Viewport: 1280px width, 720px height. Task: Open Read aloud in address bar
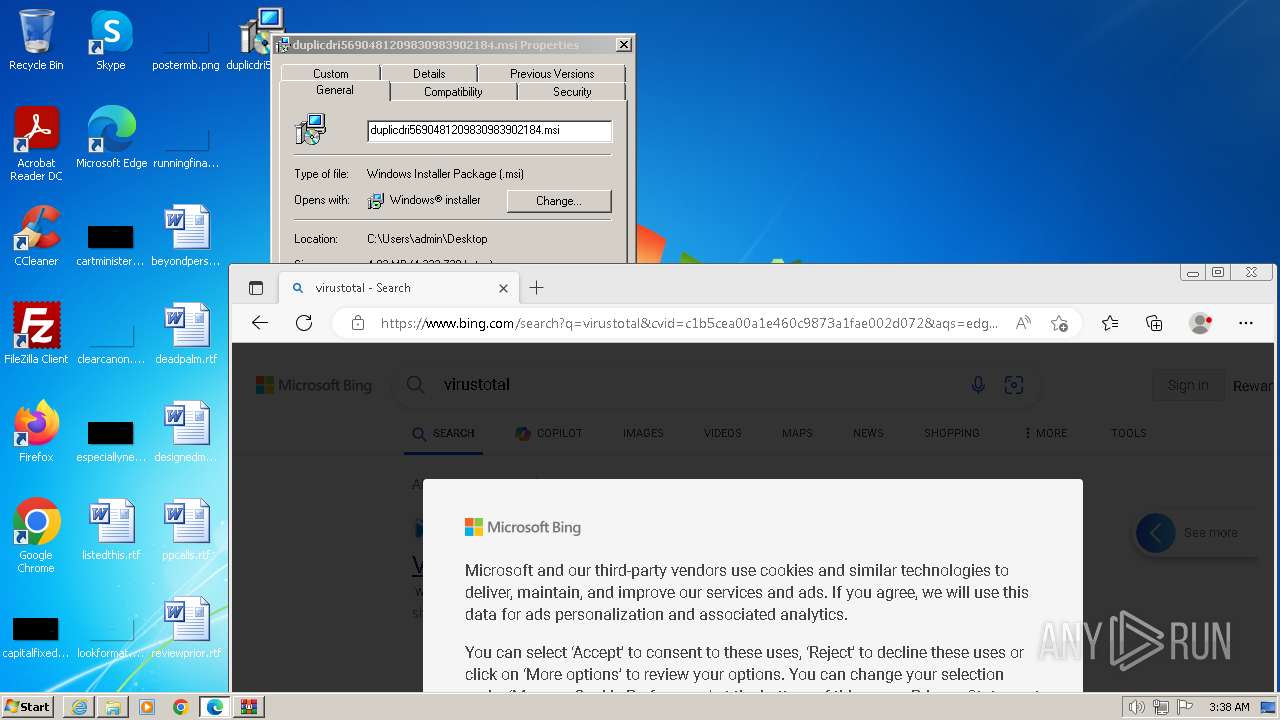click(1023, 323)
